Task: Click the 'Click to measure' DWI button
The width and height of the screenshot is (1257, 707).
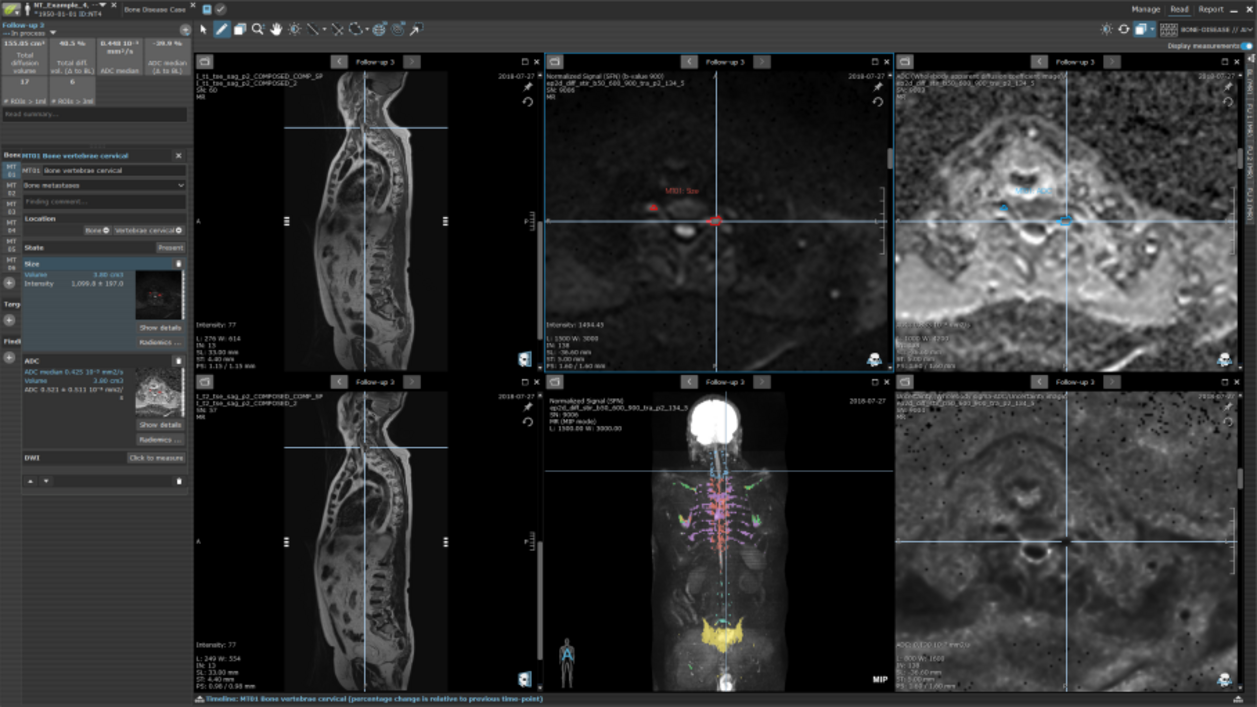Action: pos(156,458)
